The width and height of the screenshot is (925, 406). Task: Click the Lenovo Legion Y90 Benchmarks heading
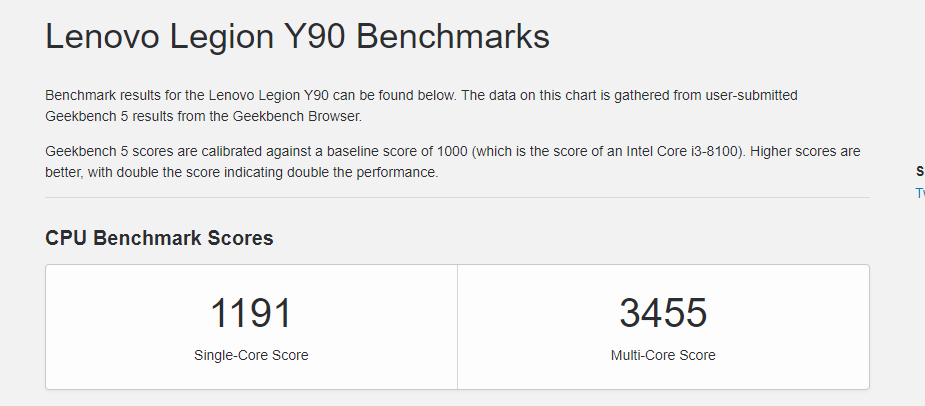click(297, 36)
